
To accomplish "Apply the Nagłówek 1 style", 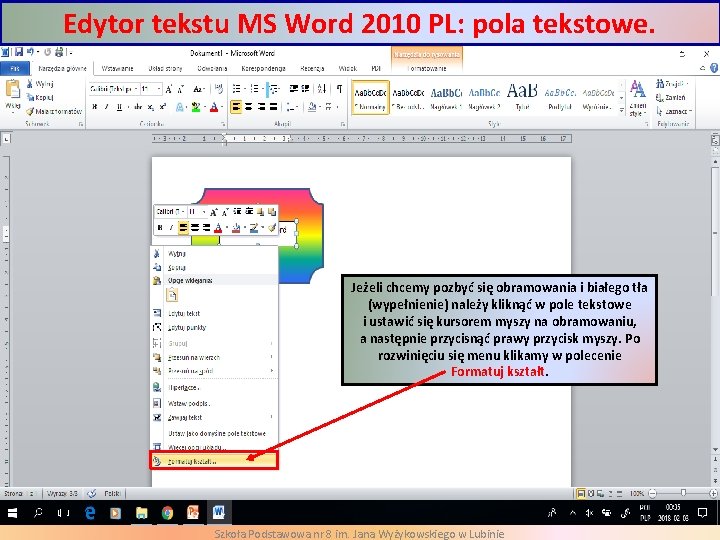I will coord(446,97).
